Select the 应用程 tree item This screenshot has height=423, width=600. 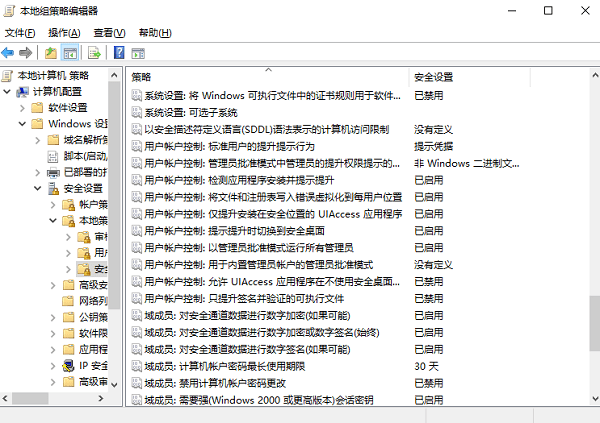[x=93, y=350]
